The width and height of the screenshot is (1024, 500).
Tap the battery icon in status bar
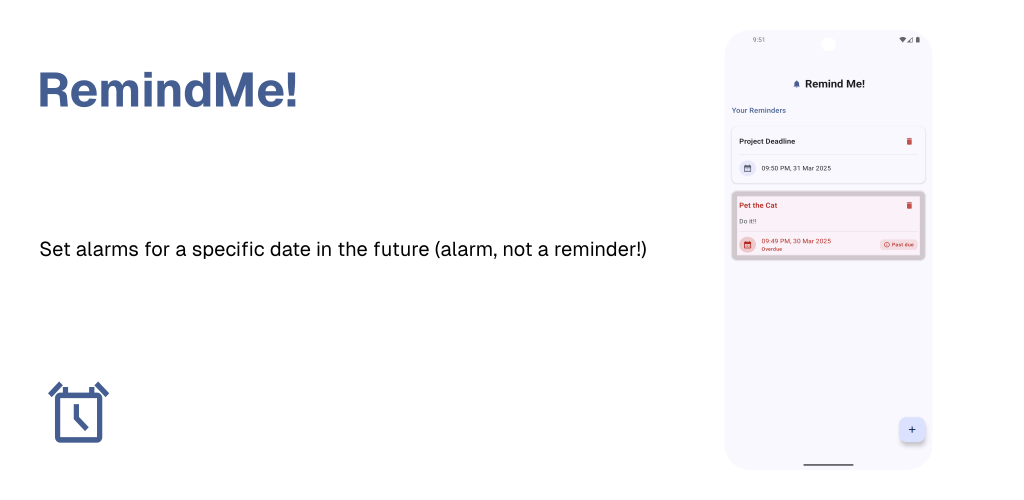tap(917, 40)
